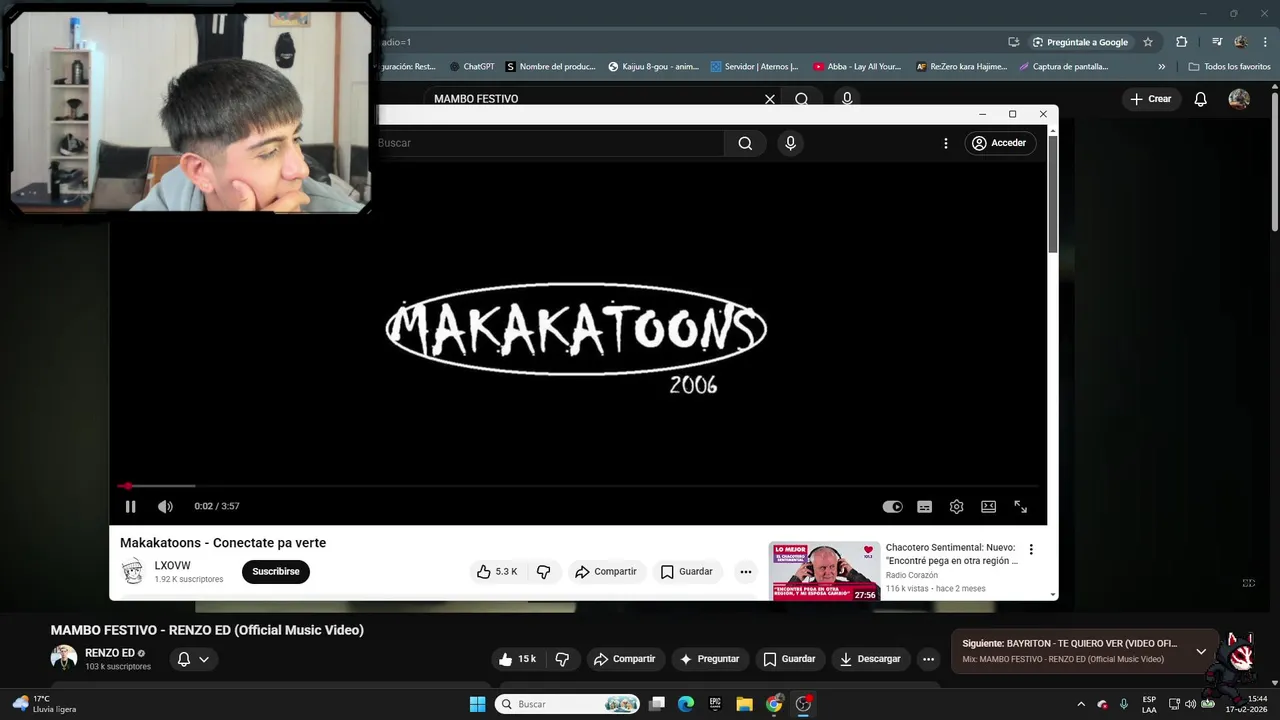1280x720 pixels.
Task: Open File Explorer from taskbar
Action: point(744,704)
